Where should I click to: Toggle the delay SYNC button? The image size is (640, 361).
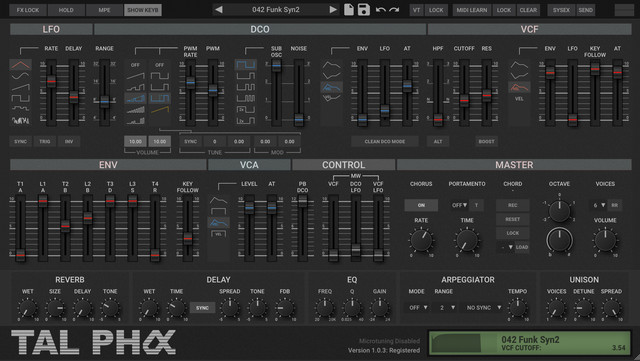202,308
